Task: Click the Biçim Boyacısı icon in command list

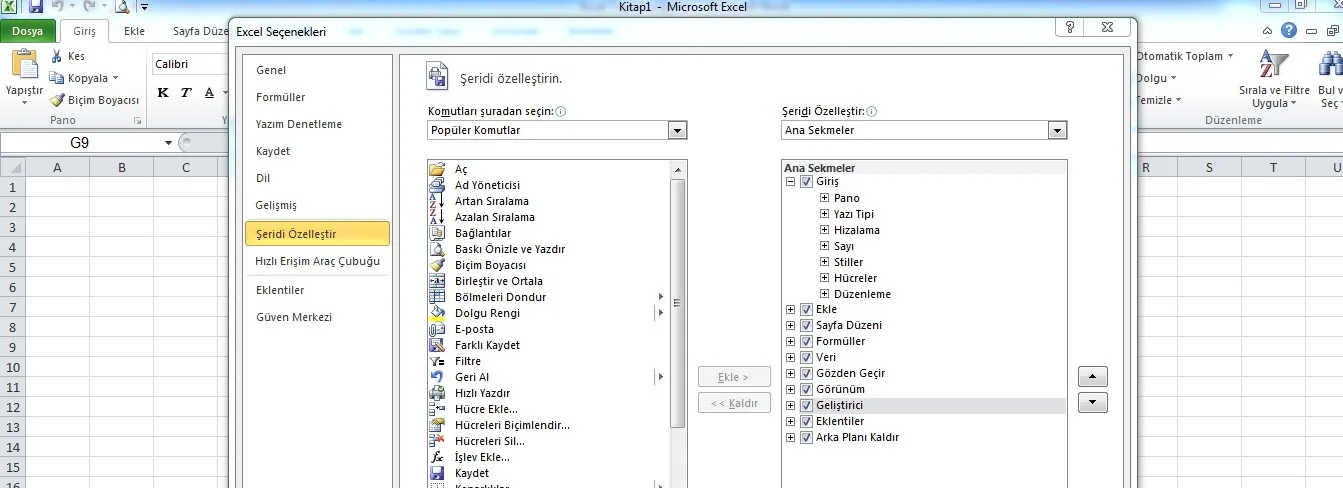Action: coord(436,265)
